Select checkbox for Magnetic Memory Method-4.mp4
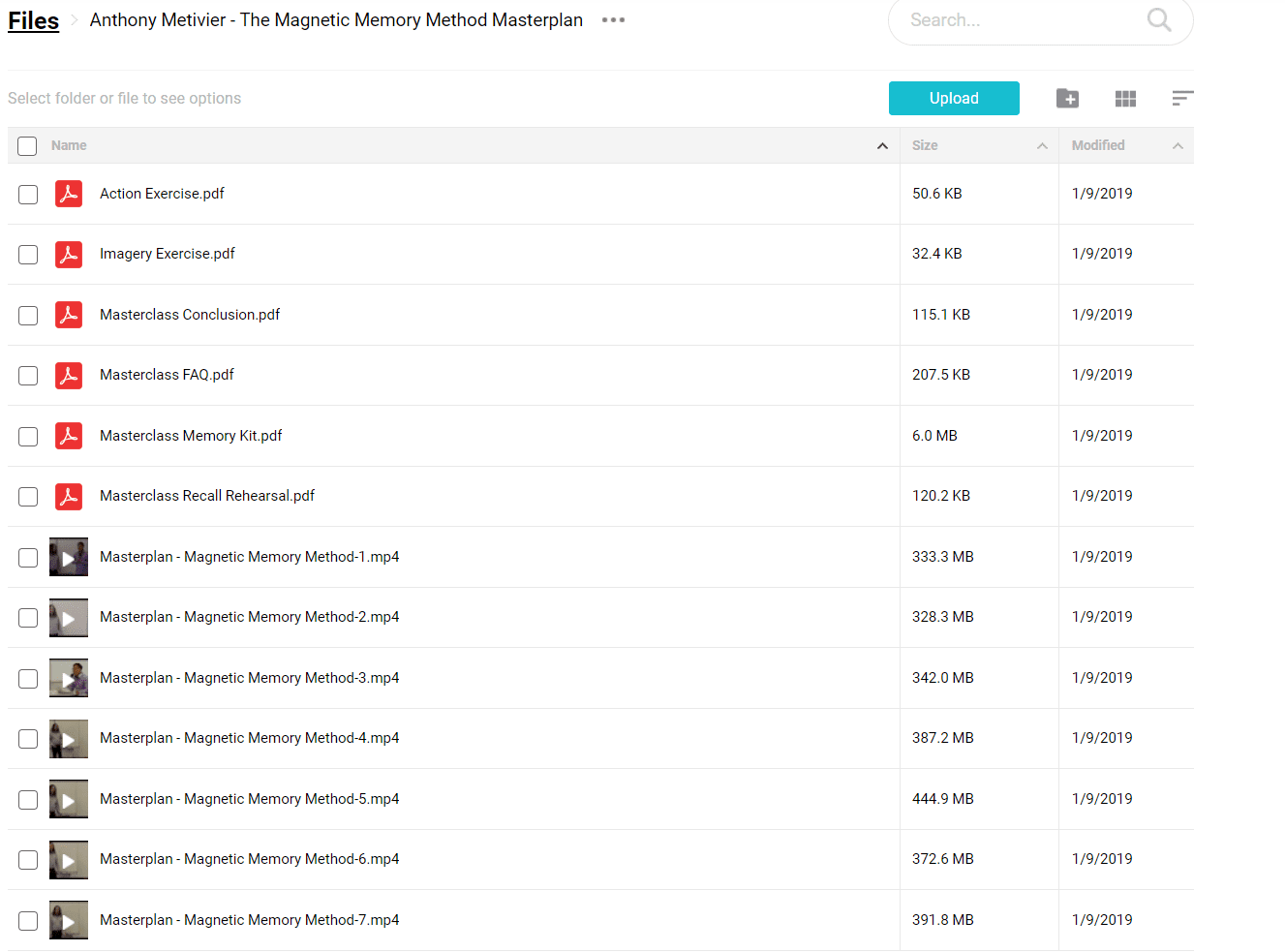The image size is (1285, 952). 28,739
